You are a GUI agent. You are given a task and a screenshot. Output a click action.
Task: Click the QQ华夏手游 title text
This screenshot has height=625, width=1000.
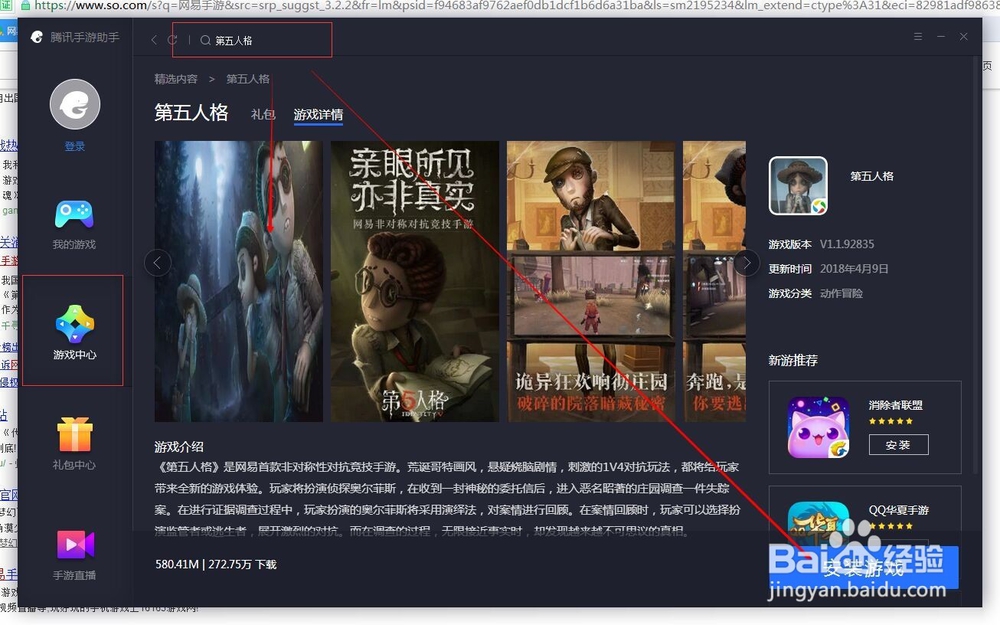click(x=899, y=510)
